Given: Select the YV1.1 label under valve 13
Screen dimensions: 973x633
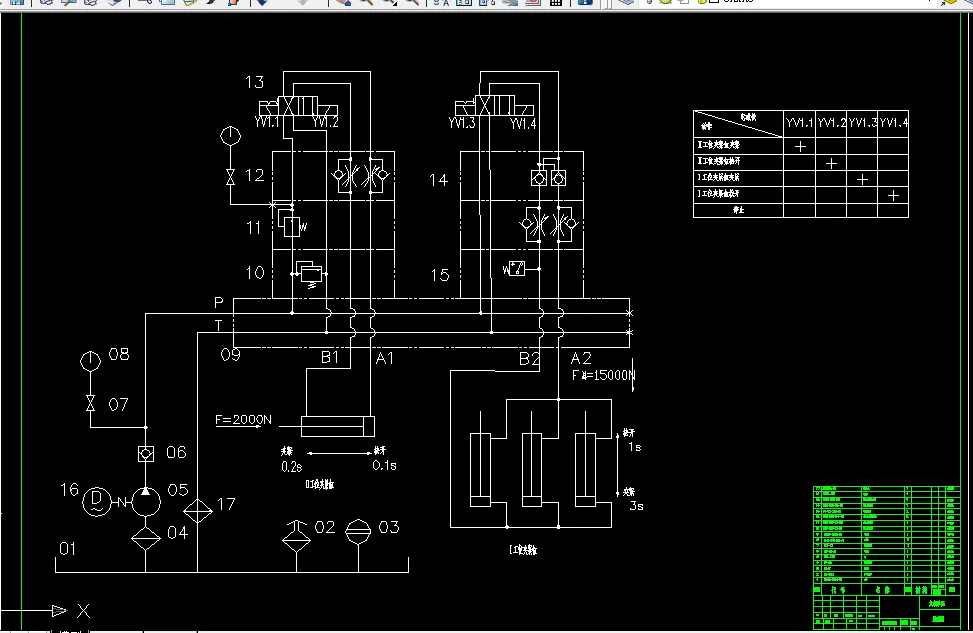Looking at the screenshot, I should [267, 122].
